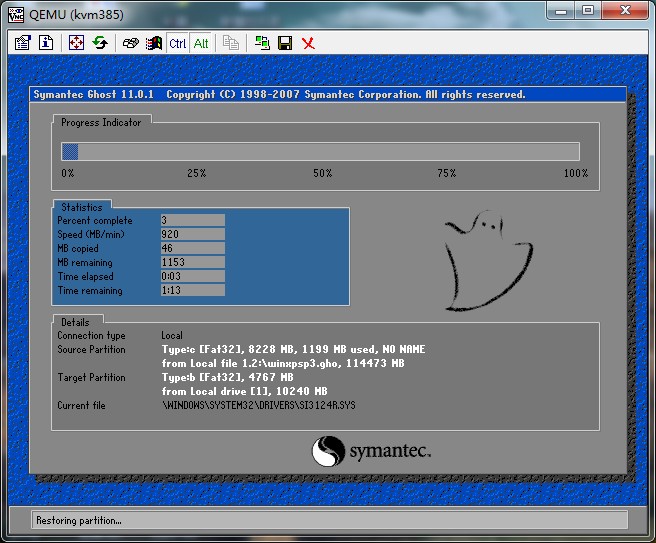The width and height of the screenshot is (656, 543).
Task: Click the Time remaining value 1:13
Action: coord(193,290)
